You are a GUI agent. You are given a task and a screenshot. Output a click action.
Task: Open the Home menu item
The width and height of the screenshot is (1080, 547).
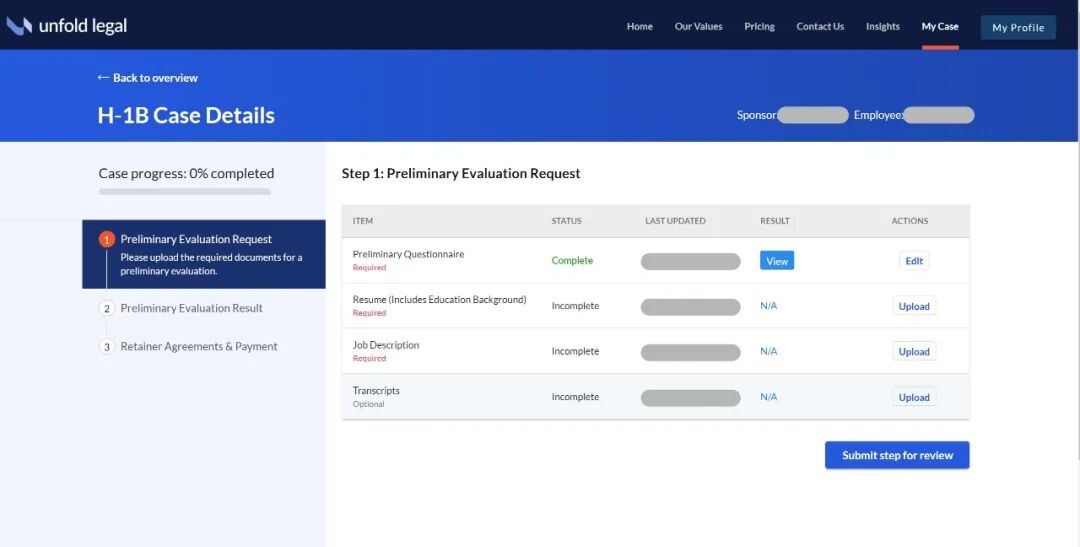coord(639,26)
